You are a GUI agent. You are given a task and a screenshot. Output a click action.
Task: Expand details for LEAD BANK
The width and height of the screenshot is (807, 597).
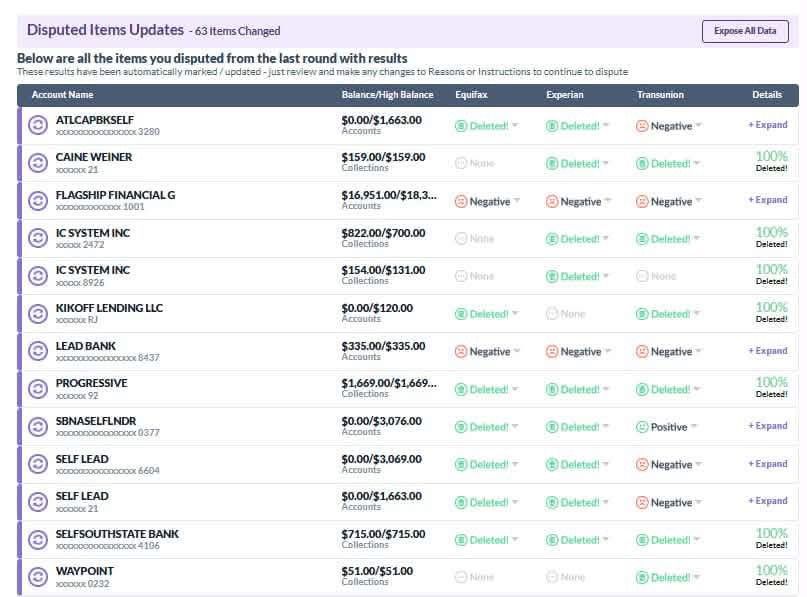click(x=768, y=350)
